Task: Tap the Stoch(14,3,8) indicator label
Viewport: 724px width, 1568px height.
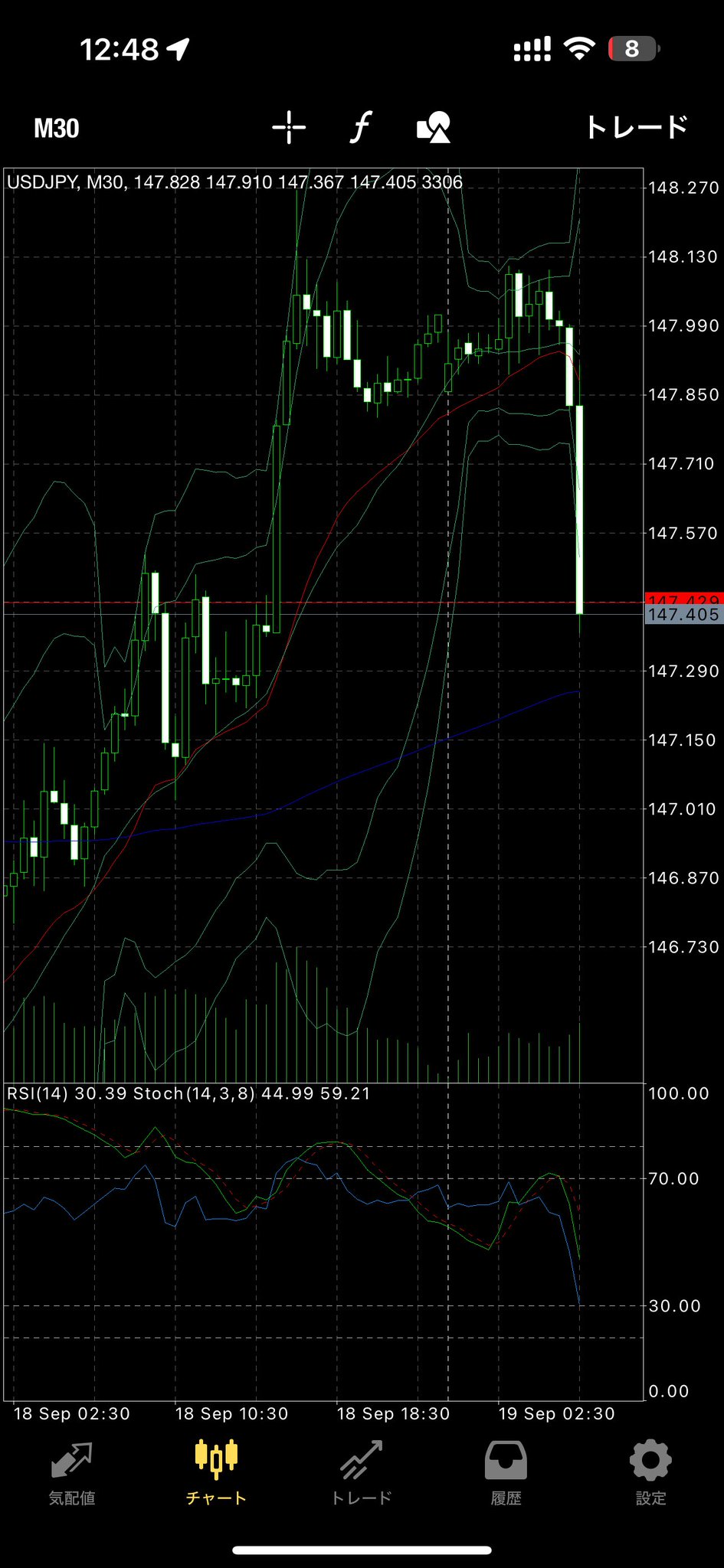Action: coord(194,1093)
